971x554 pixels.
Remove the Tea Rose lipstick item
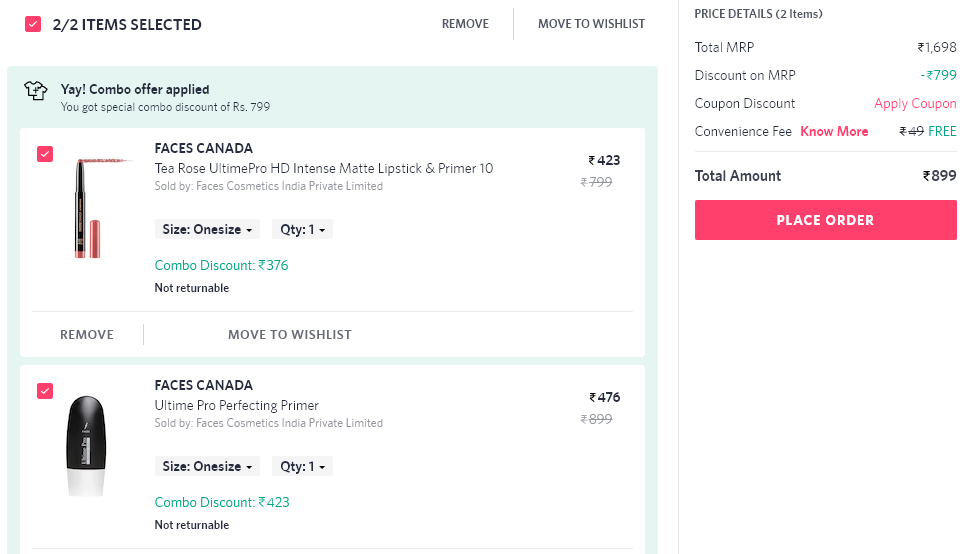[87, 334]
